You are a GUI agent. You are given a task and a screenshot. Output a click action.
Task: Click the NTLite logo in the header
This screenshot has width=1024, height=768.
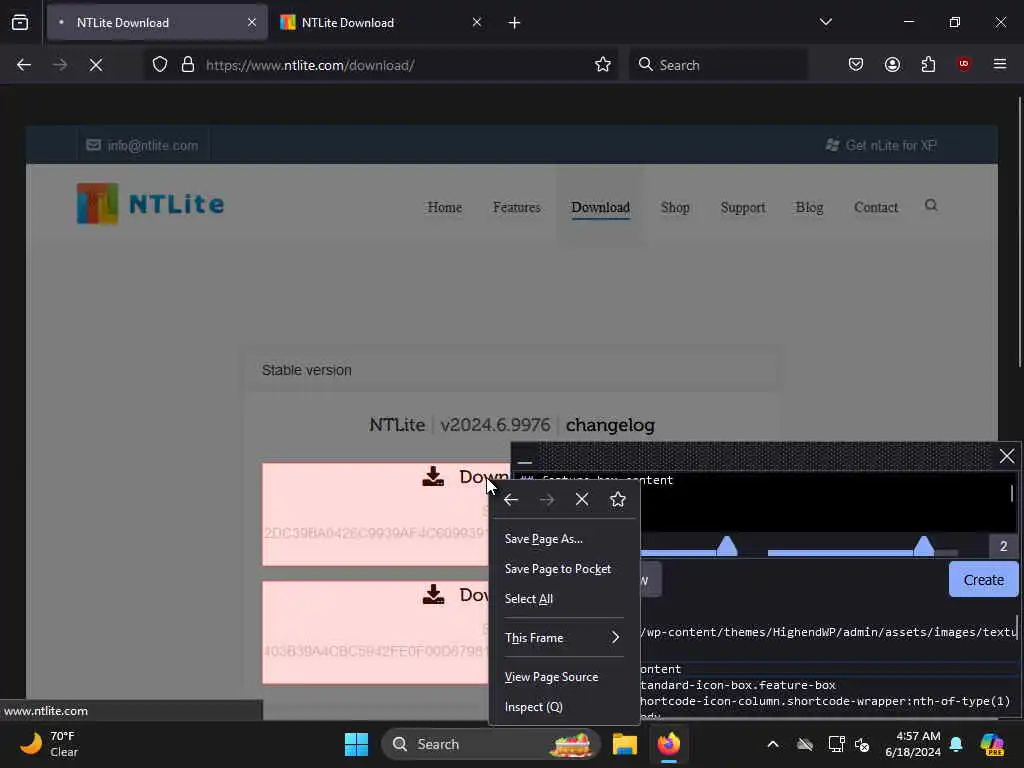tap(150, 204)
